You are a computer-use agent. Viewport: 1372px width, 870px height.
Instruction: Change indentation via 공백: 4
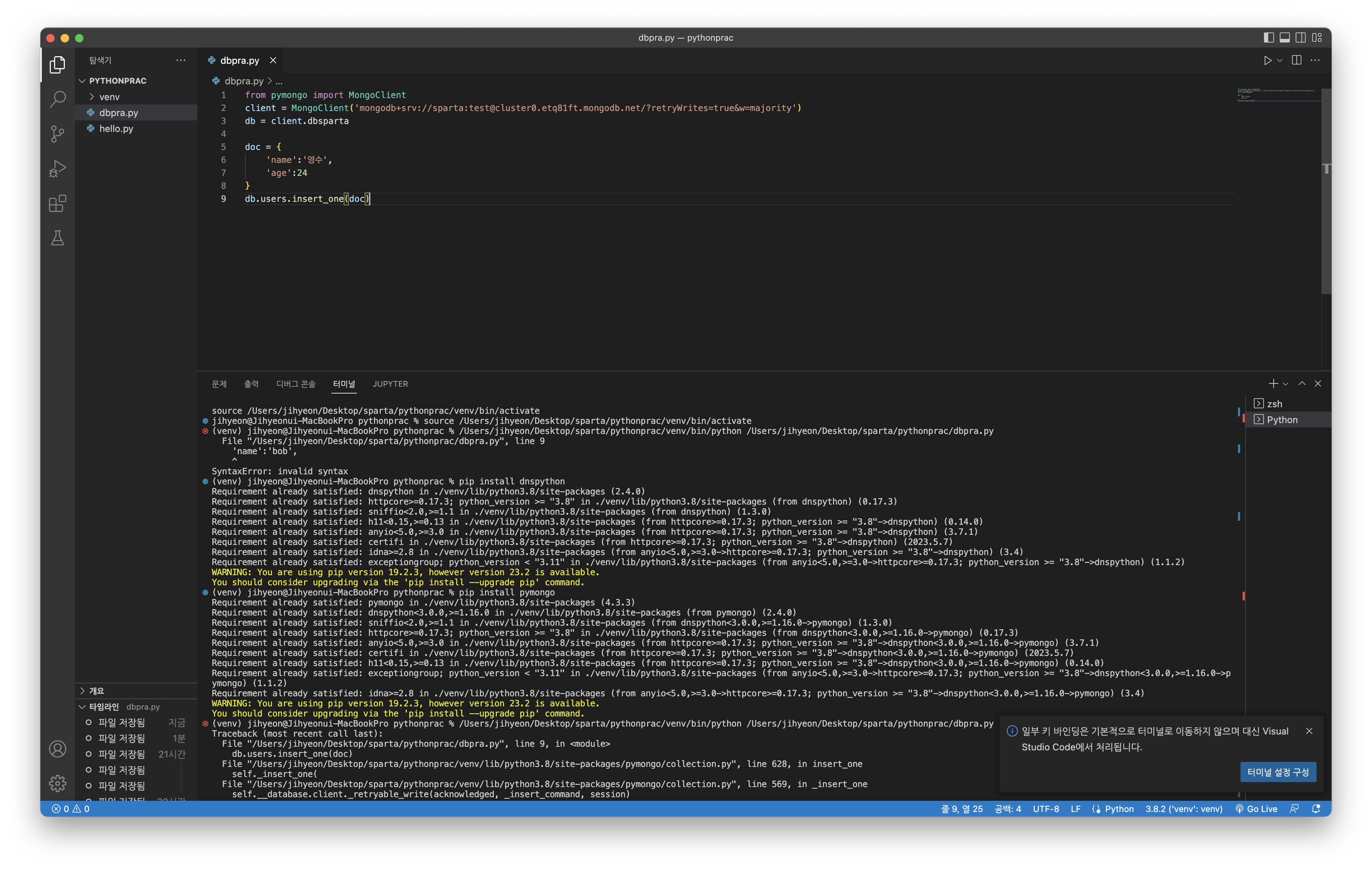point(1007,809)
